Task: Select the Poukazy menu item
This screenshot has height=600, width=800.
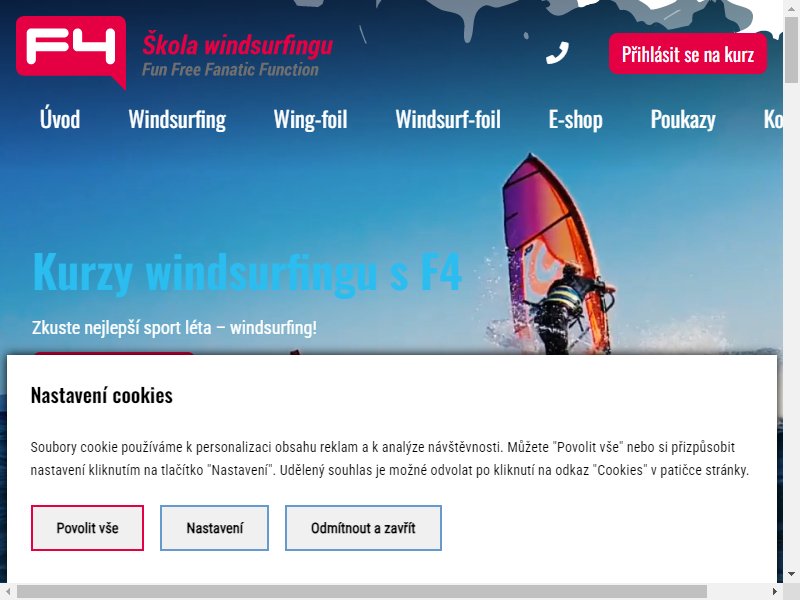Action: [x=683, y=119]
